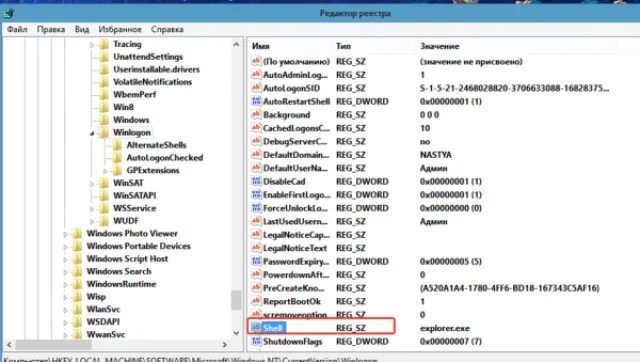Click the Wisp folder icon
640x362 pixels.
tap(77, 297)
